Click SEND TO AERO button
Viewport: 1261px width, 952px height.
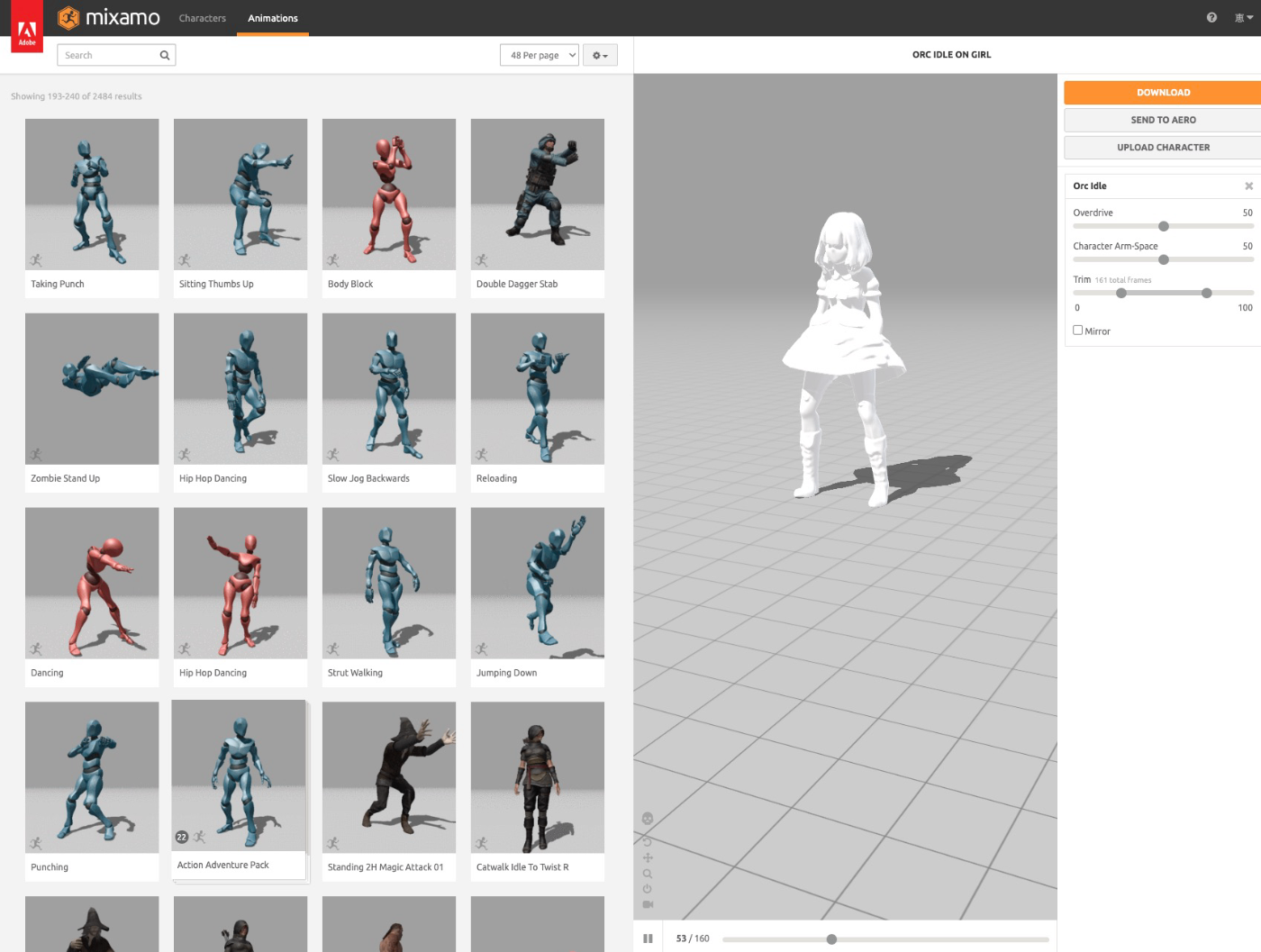tap(1163, 120)
